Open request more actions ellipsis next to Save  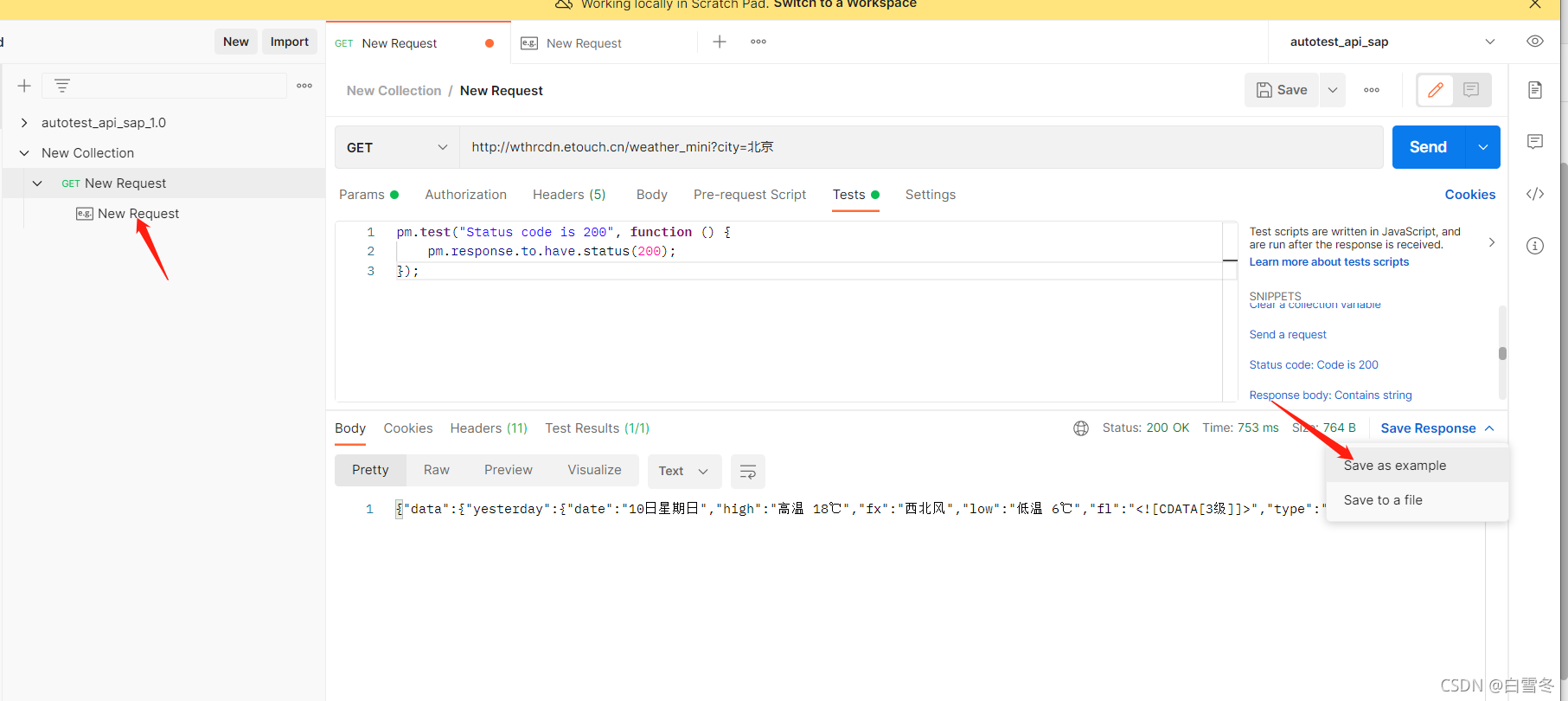pos(1372,90)
